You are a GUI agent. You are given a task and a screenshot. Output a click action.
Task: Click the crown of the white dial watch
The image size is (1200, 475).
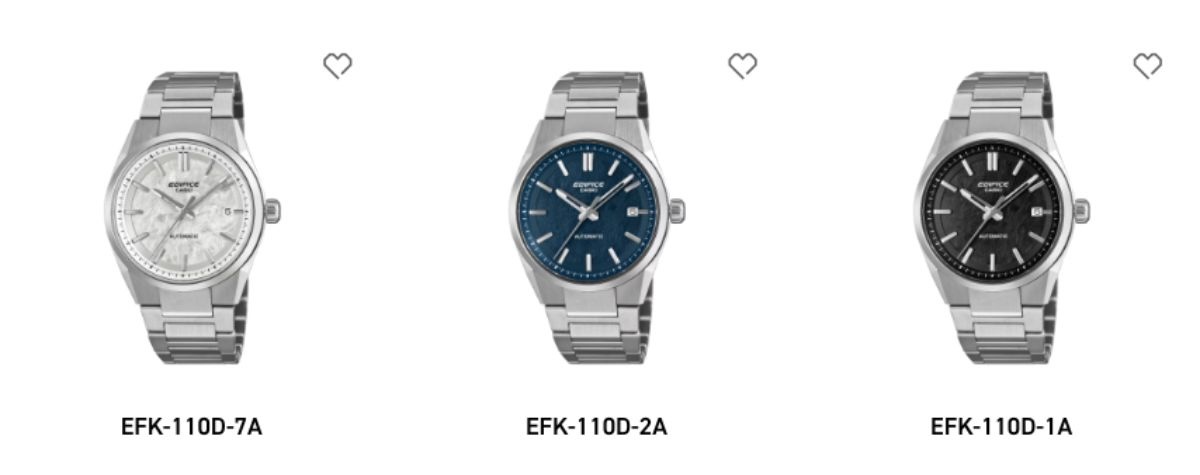272,211
